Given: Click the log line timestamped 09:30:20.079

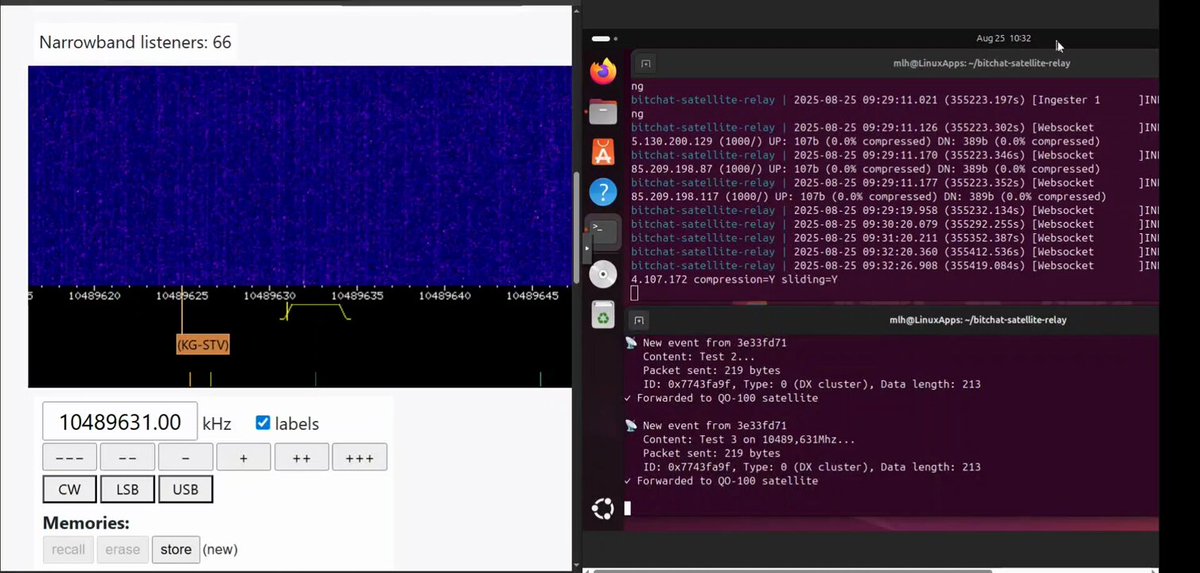Looking at the screenshot, I should click(895, 224).
